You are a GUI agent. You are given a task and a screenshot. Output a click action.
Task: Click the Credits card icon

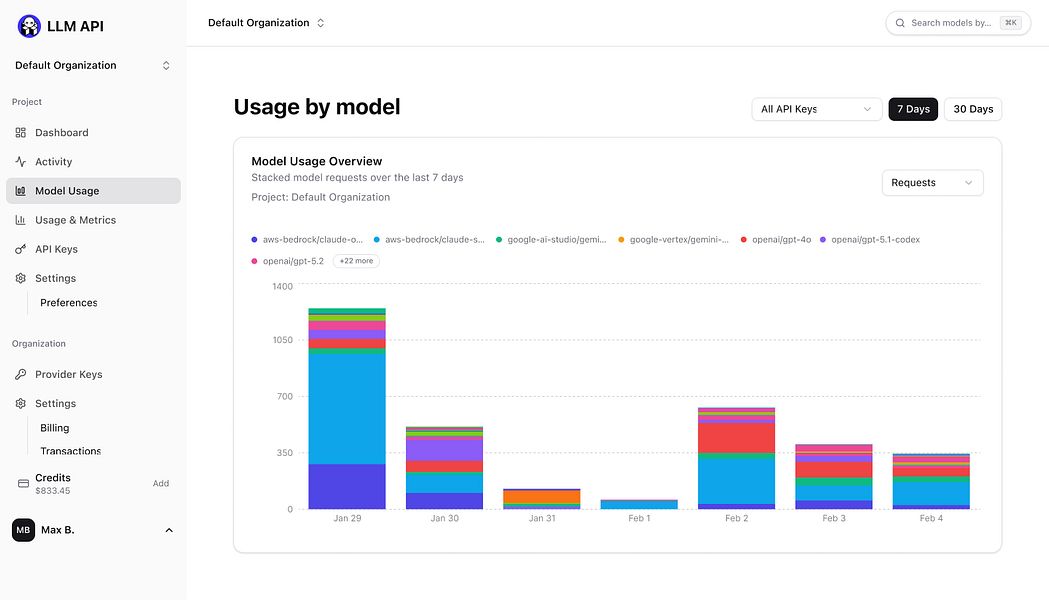(x=23, y=484)
